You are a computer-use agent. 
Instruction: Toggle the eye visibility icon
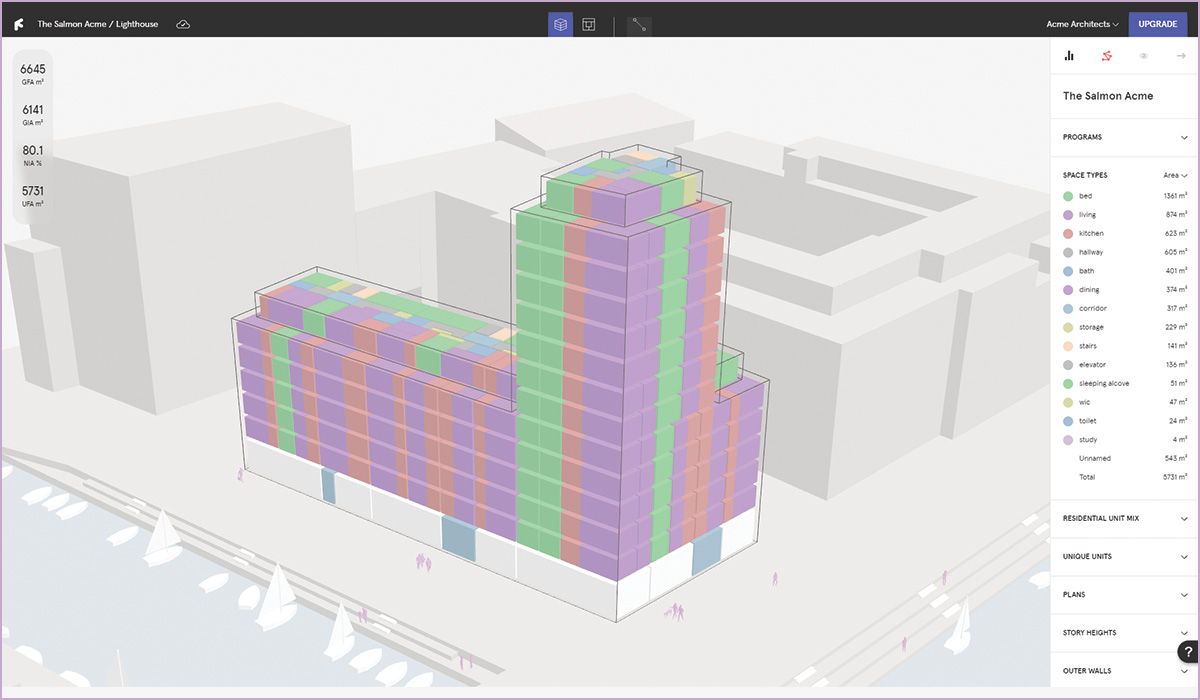click(1143, 56)
